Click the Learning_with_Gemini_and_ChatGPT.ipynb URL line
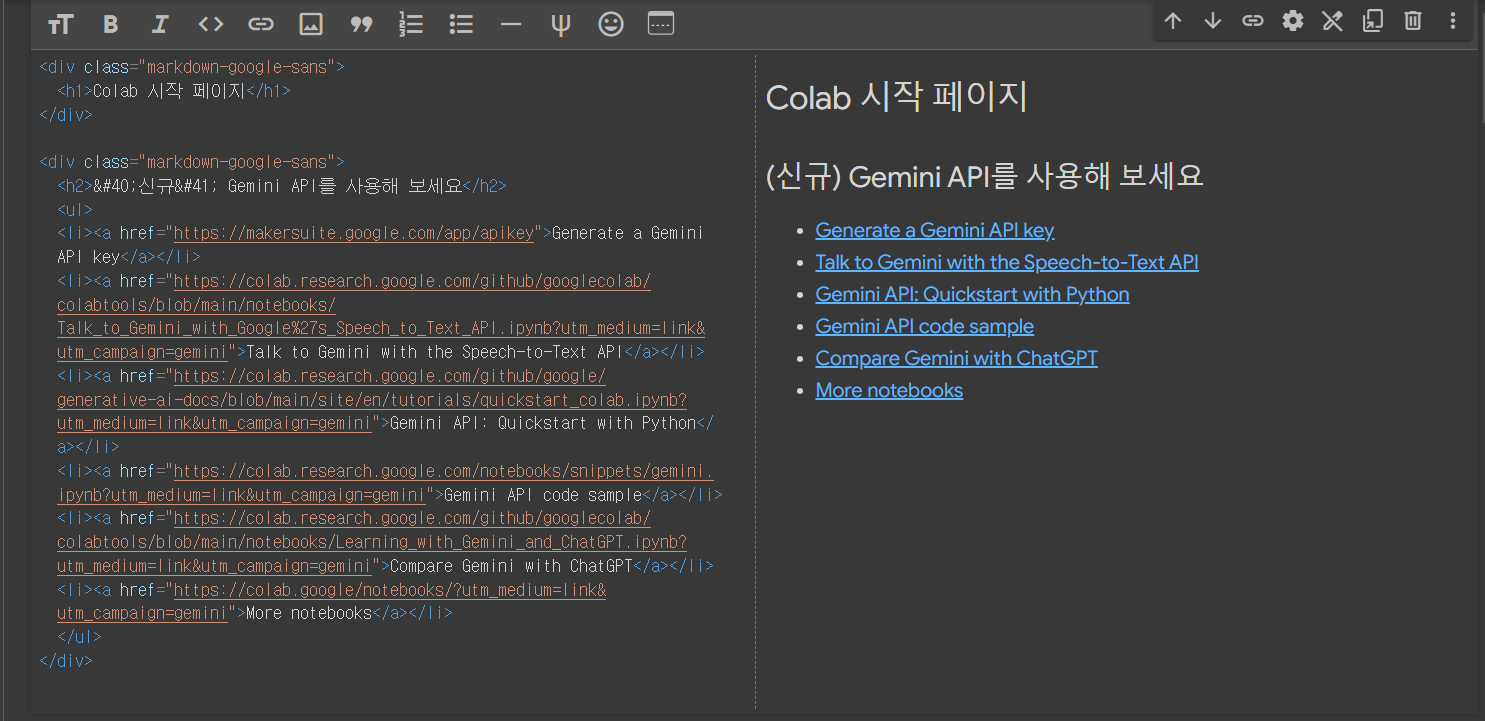 coord(372,542)
